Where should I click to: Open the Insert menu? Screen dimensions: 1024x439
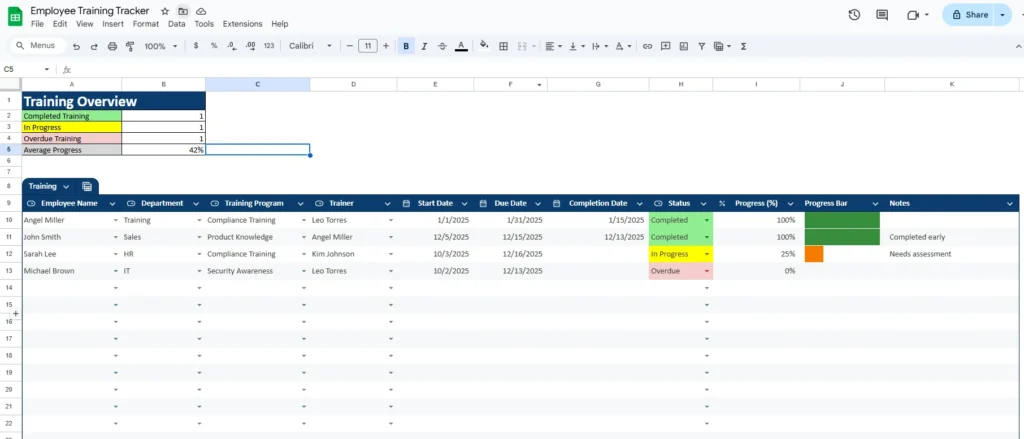point(113,24)
